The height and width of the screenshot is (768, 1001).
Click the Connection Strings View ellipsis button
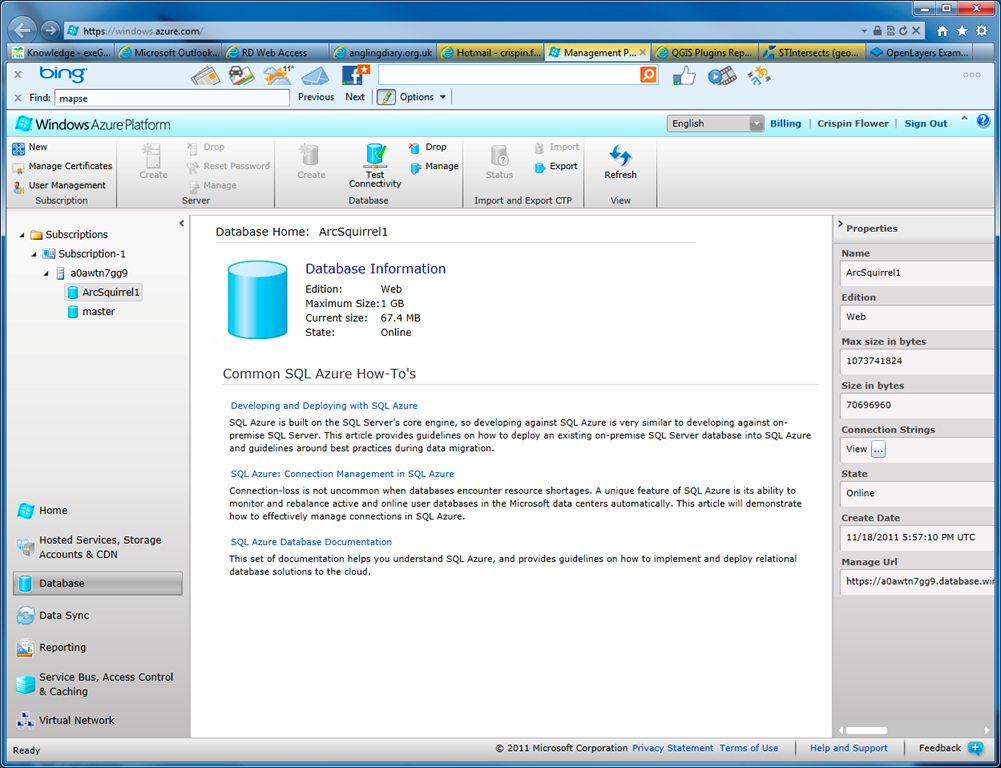[878, 449]
